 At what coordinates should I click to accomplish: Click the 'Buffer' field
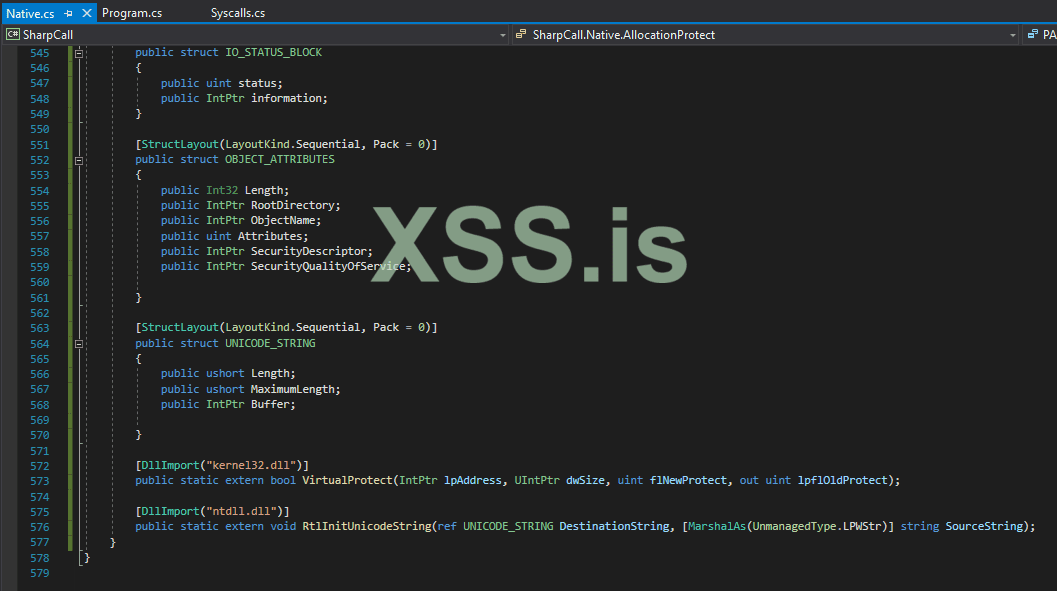click(x=270, y=404)
